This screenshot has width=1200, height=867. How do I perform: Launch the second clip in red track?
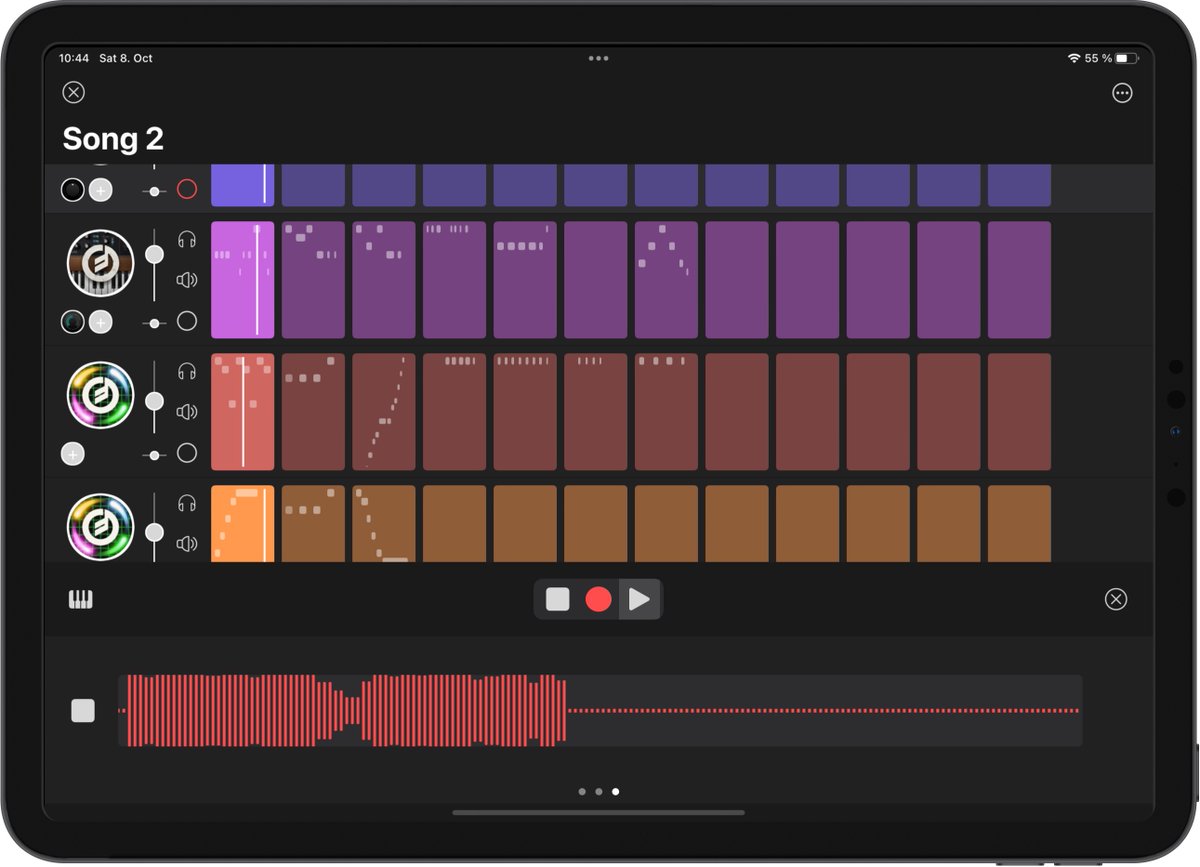[313, 412]
